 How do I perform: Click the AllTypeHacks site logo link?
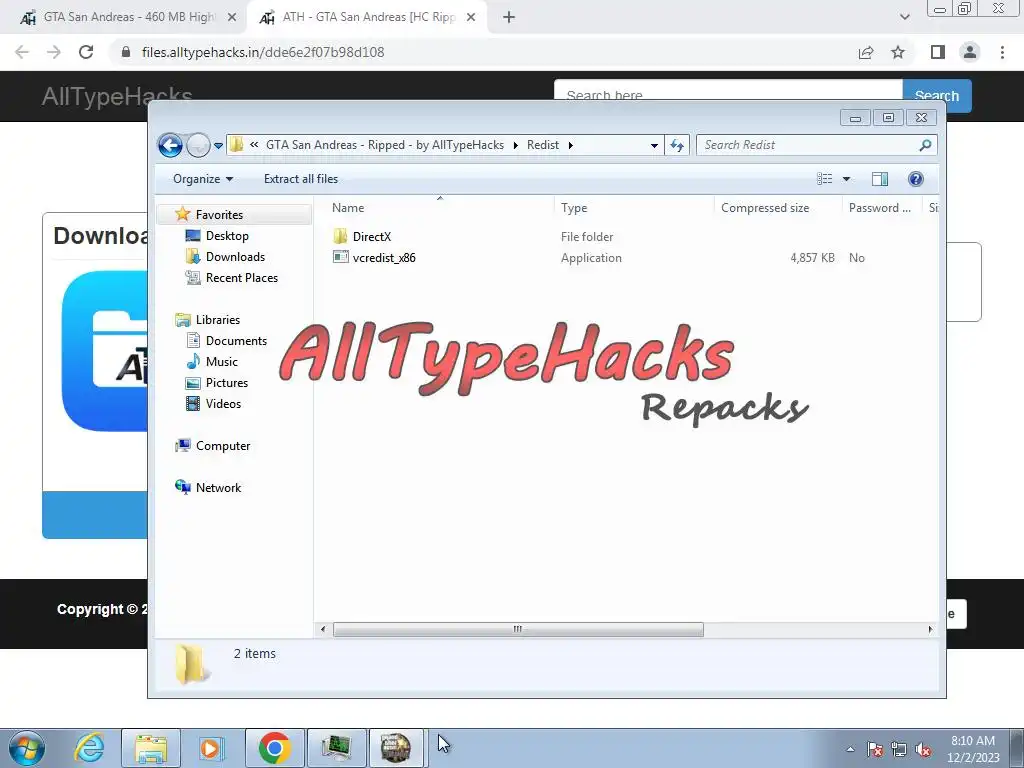click(x=117, y=96)
